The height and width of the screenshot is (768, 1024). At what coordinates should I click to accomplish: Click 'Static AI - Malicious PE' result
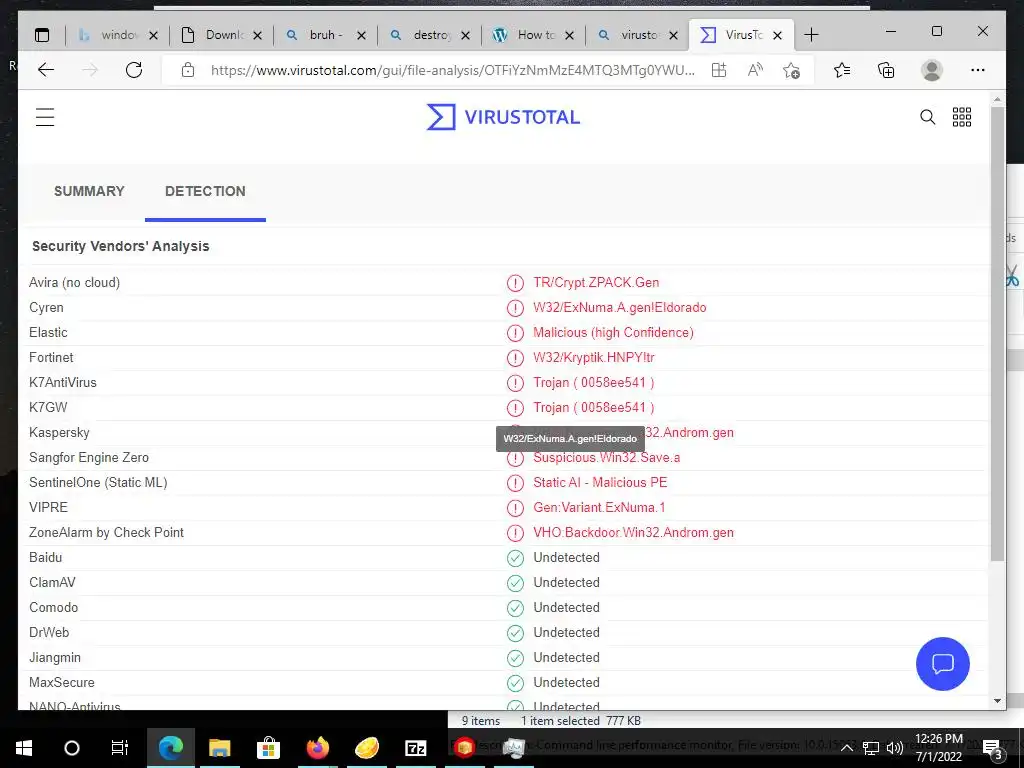[600, 483]
